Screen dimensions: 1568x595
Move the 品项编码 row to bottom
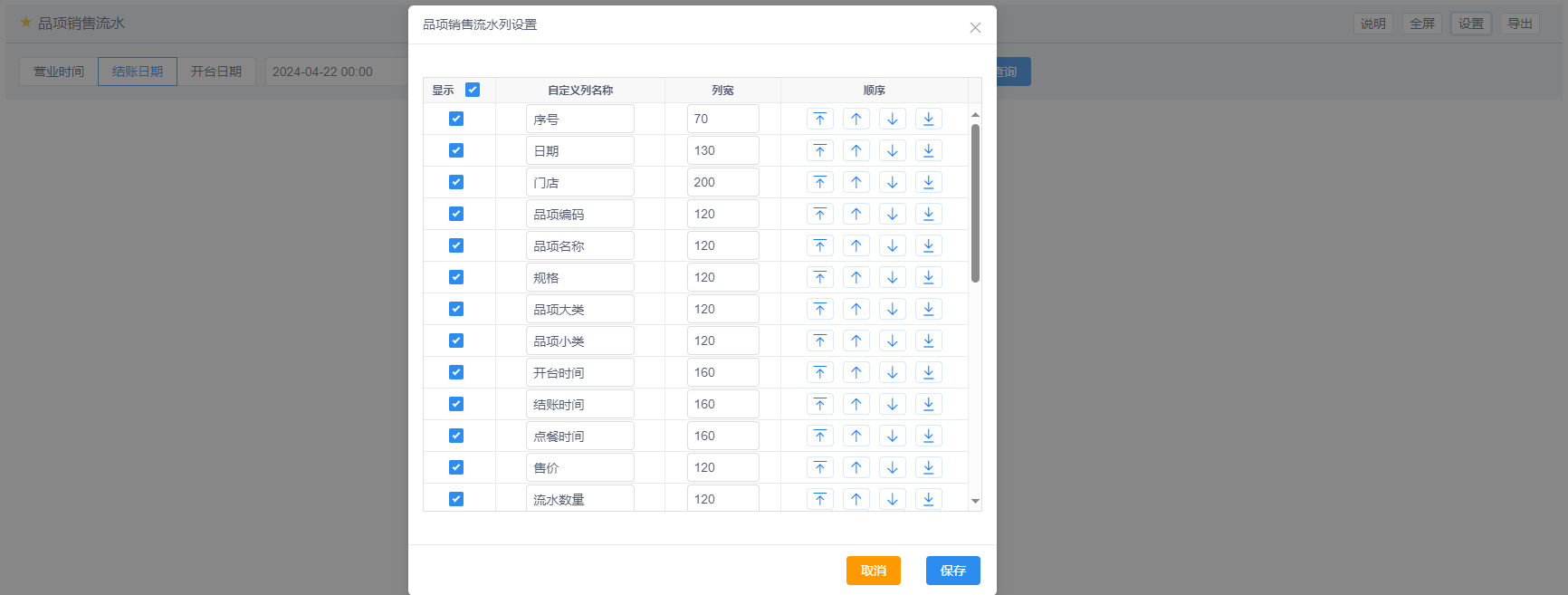click(x=929, y=214)
